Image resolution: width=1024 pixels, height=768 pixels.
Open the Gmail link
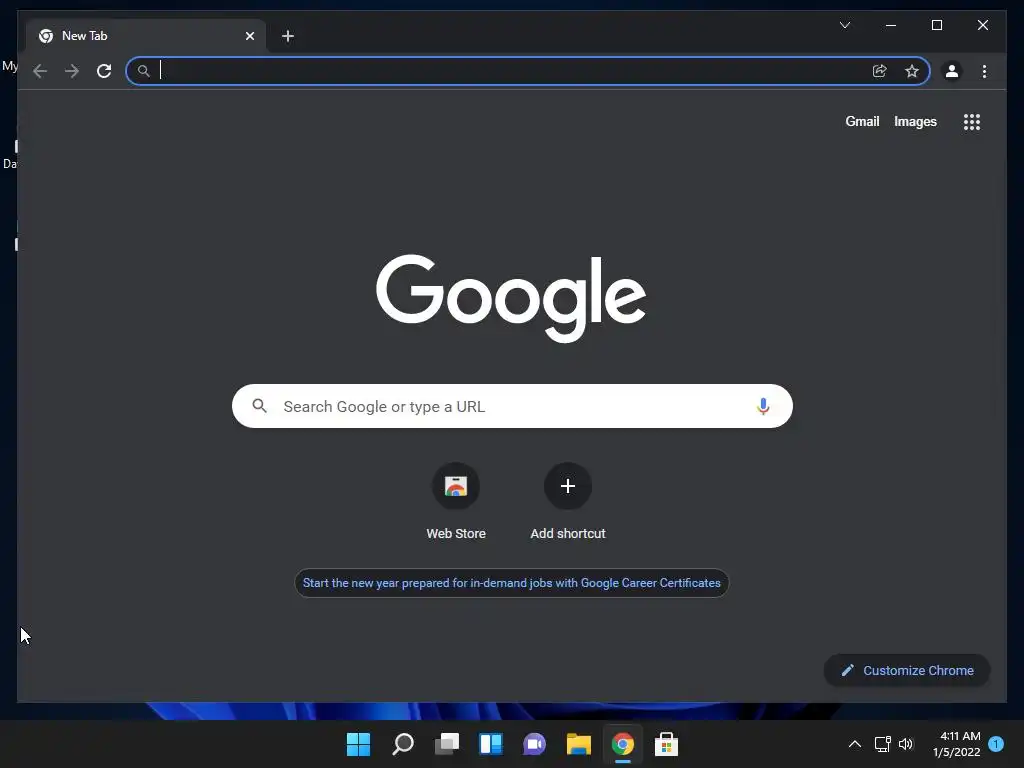coord(862,121)
